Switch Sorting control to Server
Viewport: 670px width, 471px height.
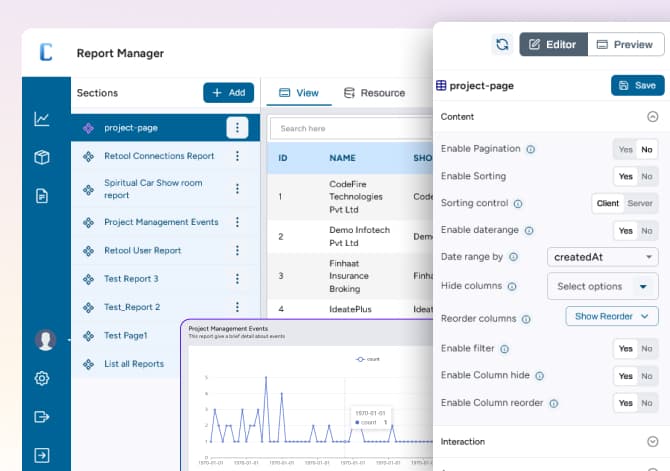coord(640,203)
